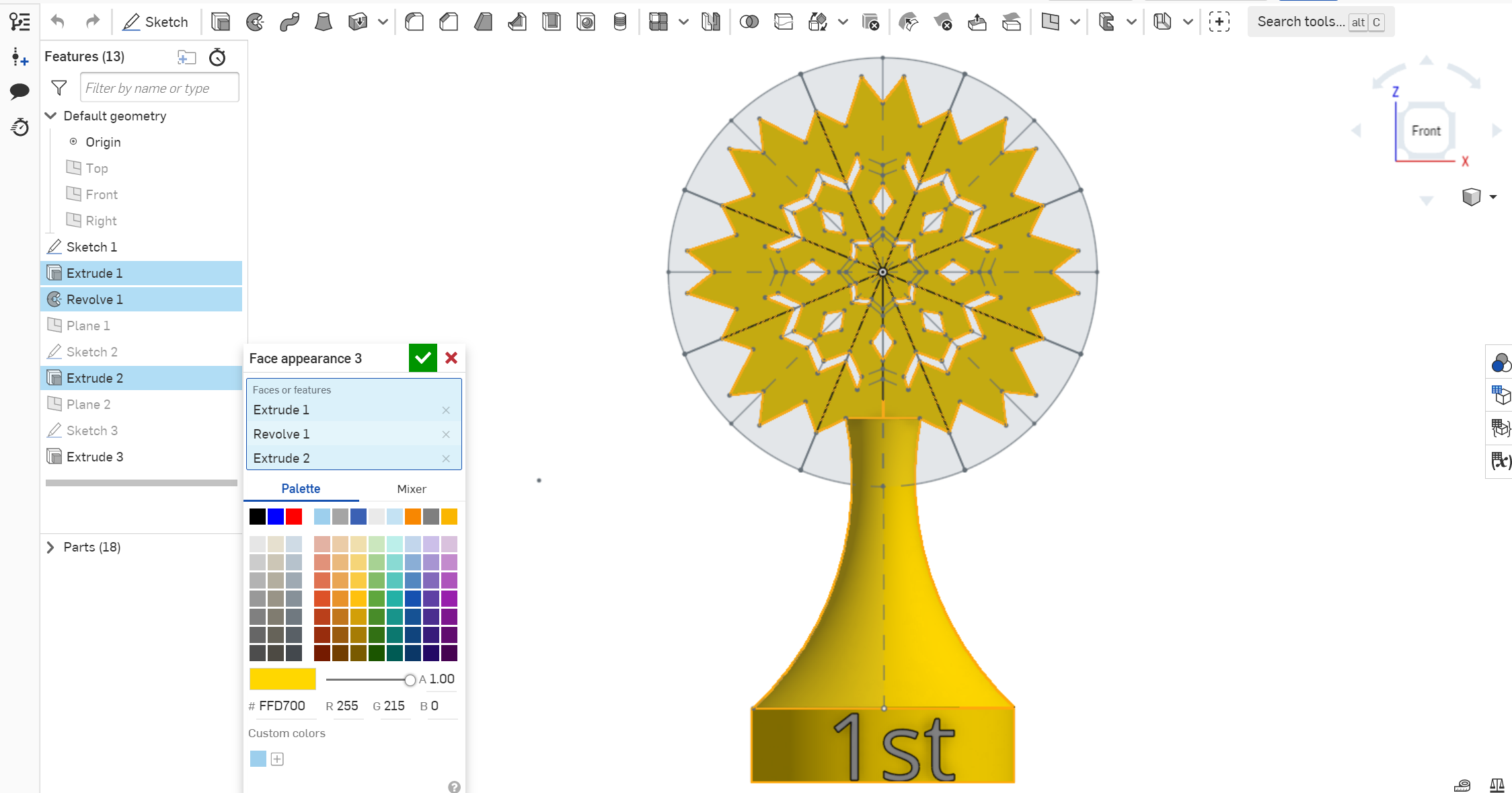Remove Revolve 1 from the faces list
Screen dimensions: 1512x793
[446, 434]
